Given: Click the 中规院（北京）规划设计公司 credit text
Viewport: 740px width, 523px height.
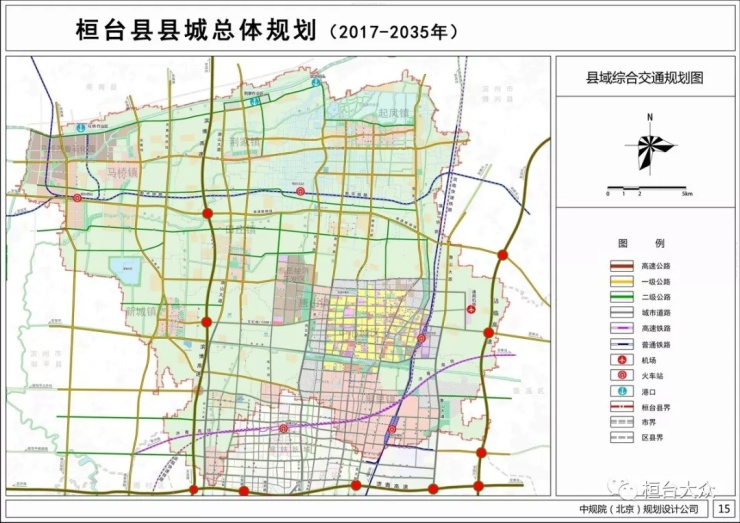Looking at the screenshot, I should tap(639, 509).
